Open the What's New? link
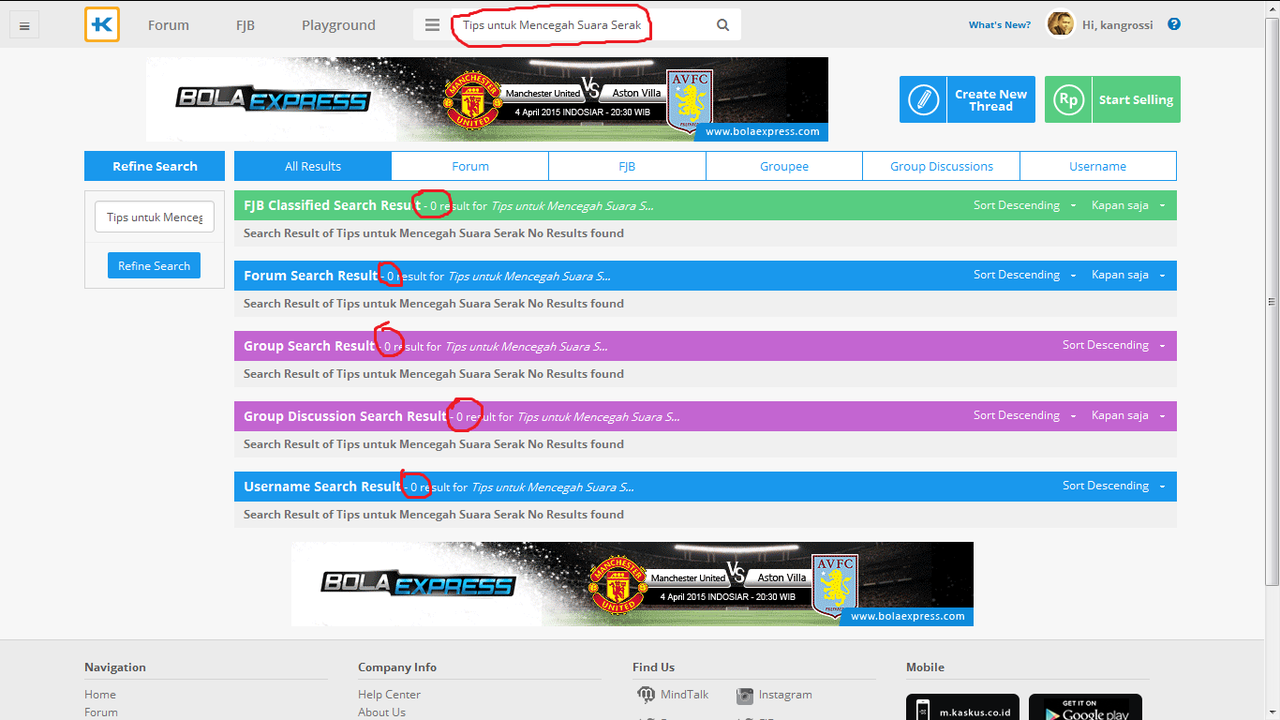The width and height of the screenshot is (1280, 720). click(999, 25)
